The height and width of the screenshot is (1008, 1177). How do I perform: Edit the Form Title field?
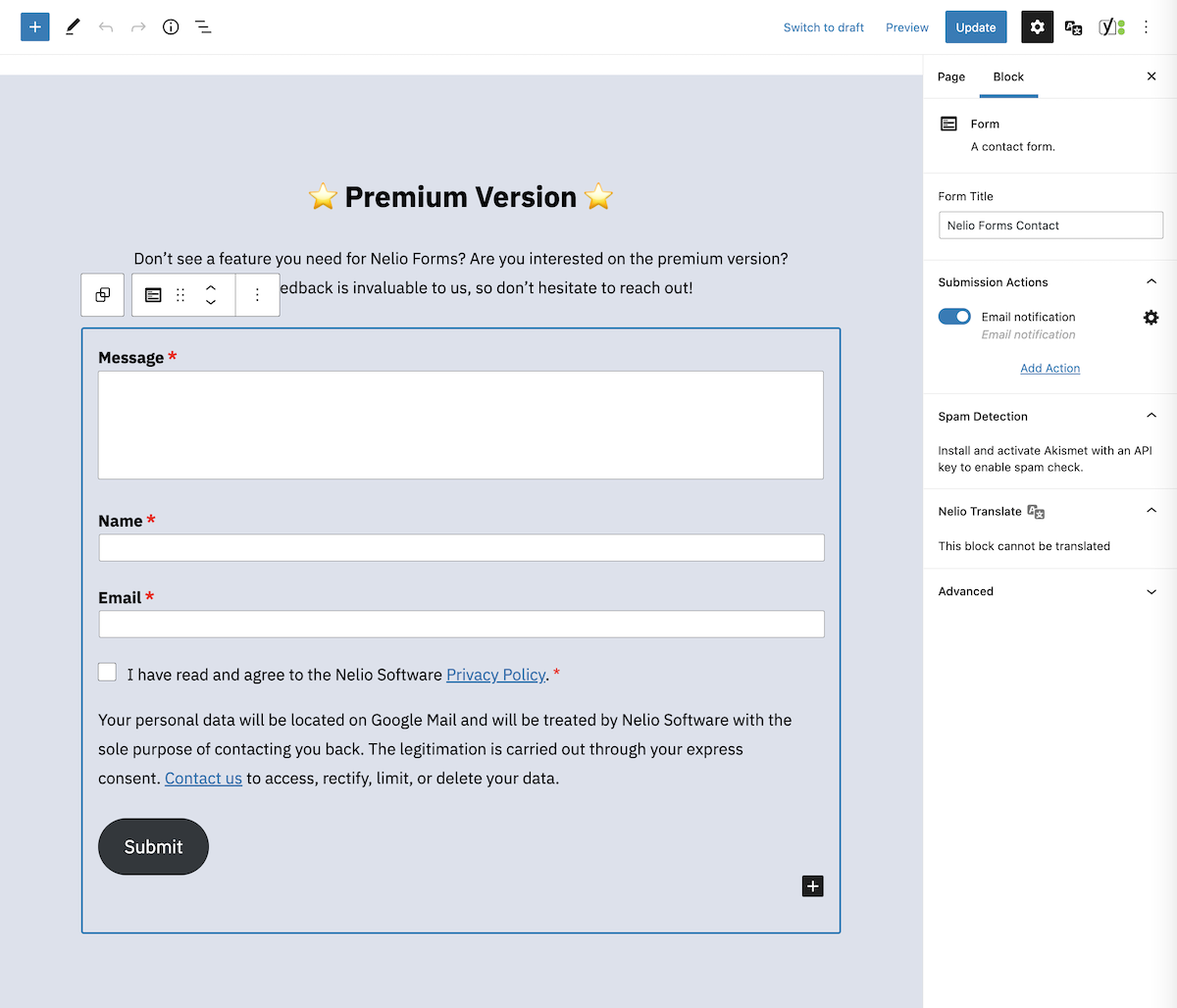pos(1050,226)
